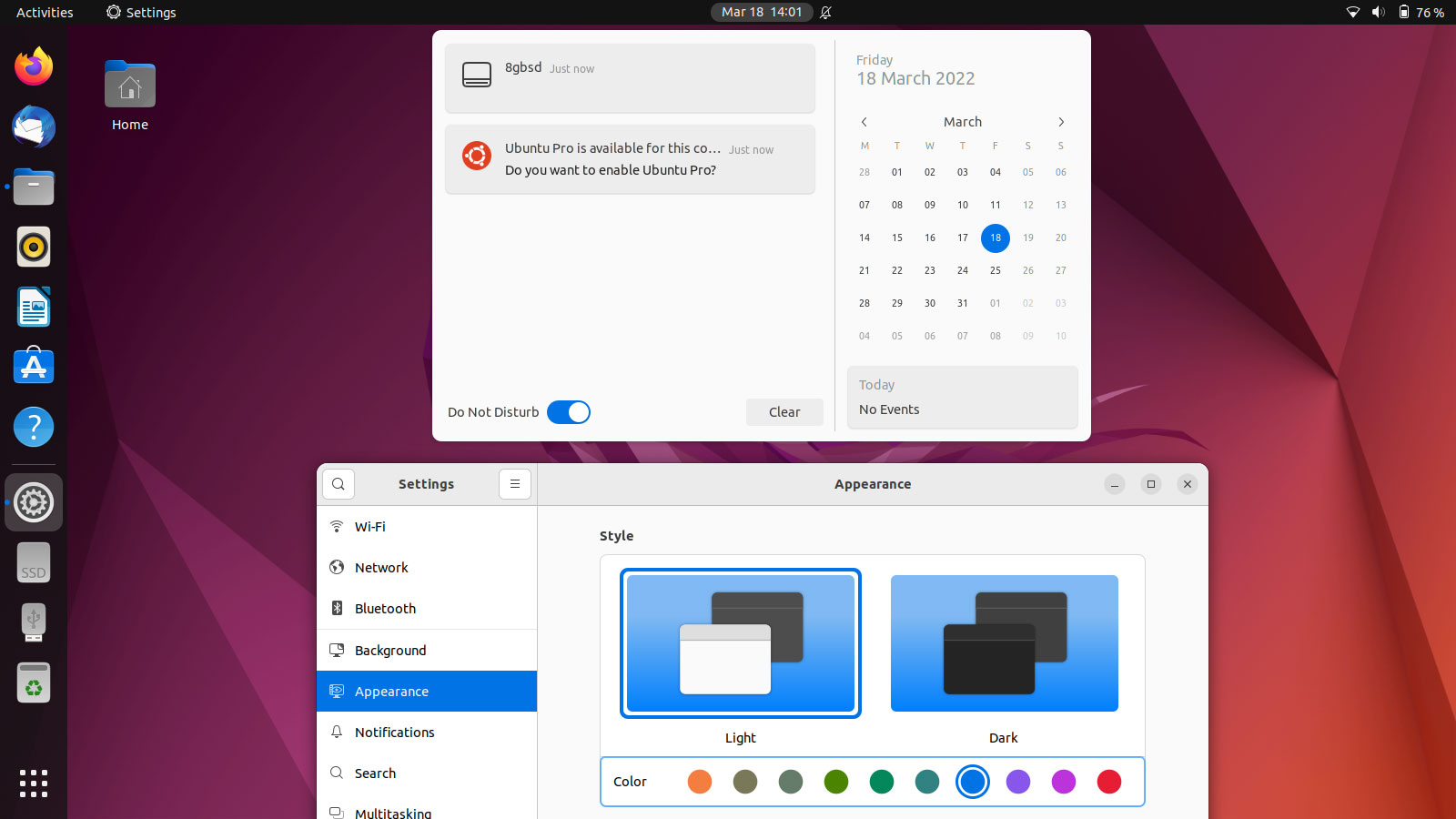The image size is (1456, 819).
Task: Open Firefox from the dock
Action: (34, 66)
